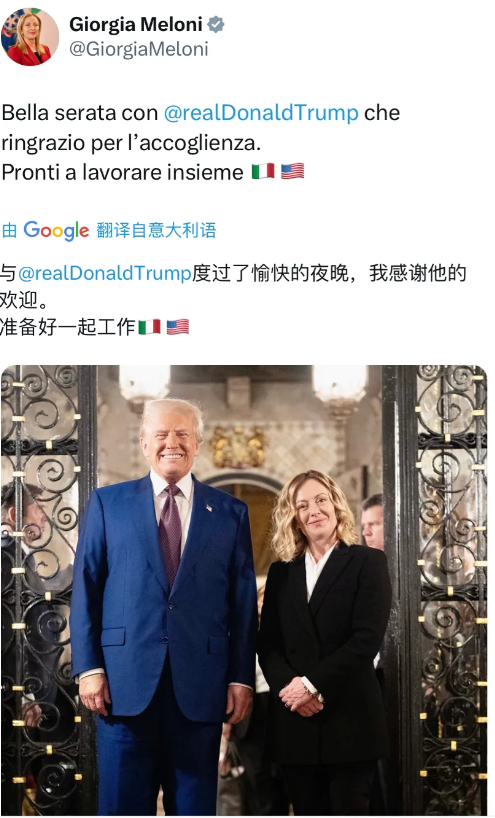The width and height of the screenshot is (495, 818).
Task: Click the US flag emoji in Chinese translation
Action: [x=178, y=327]
